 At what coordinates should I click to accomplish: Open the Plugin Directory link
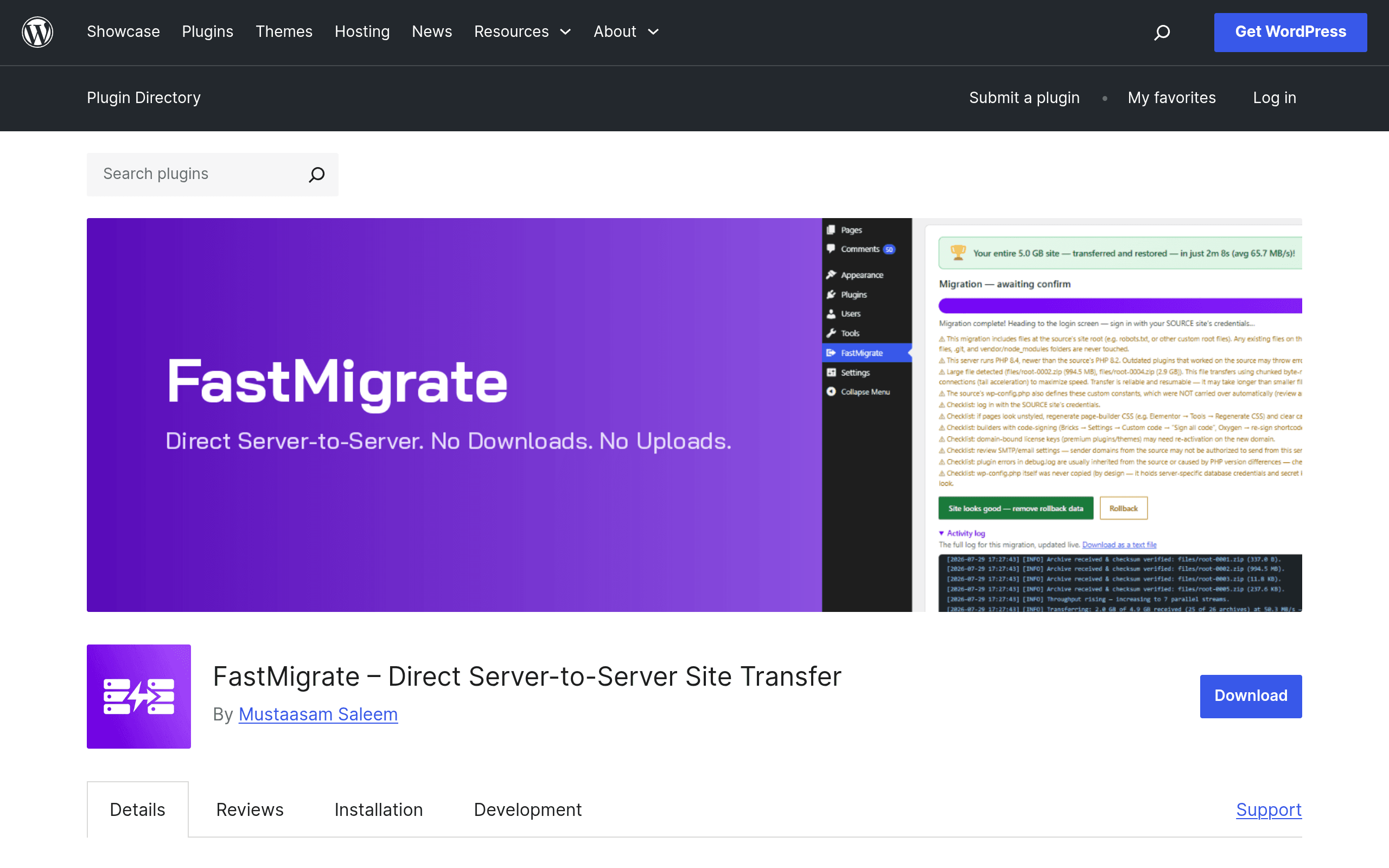coord(143,98)
